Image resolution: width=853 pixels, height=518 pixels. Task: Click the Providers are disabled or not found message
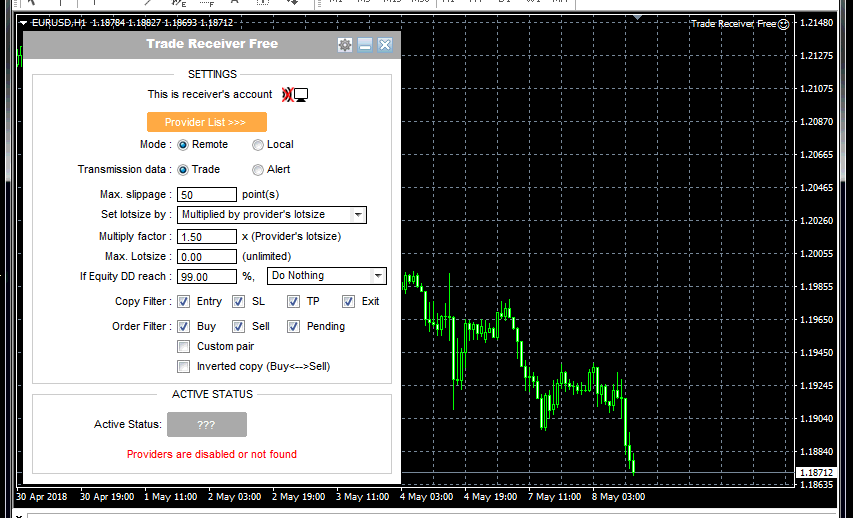click(x=212, y=454)
